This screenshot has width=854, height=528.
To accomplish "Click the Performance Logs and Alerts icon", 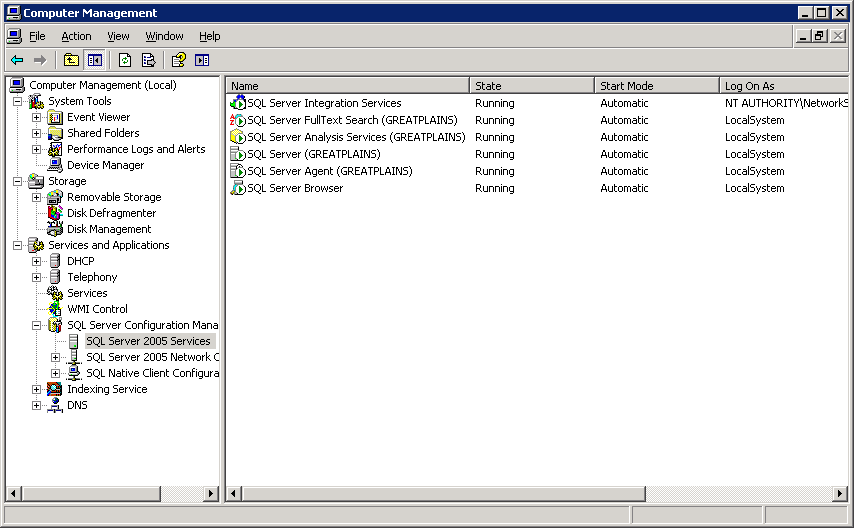I will (55, 149).
